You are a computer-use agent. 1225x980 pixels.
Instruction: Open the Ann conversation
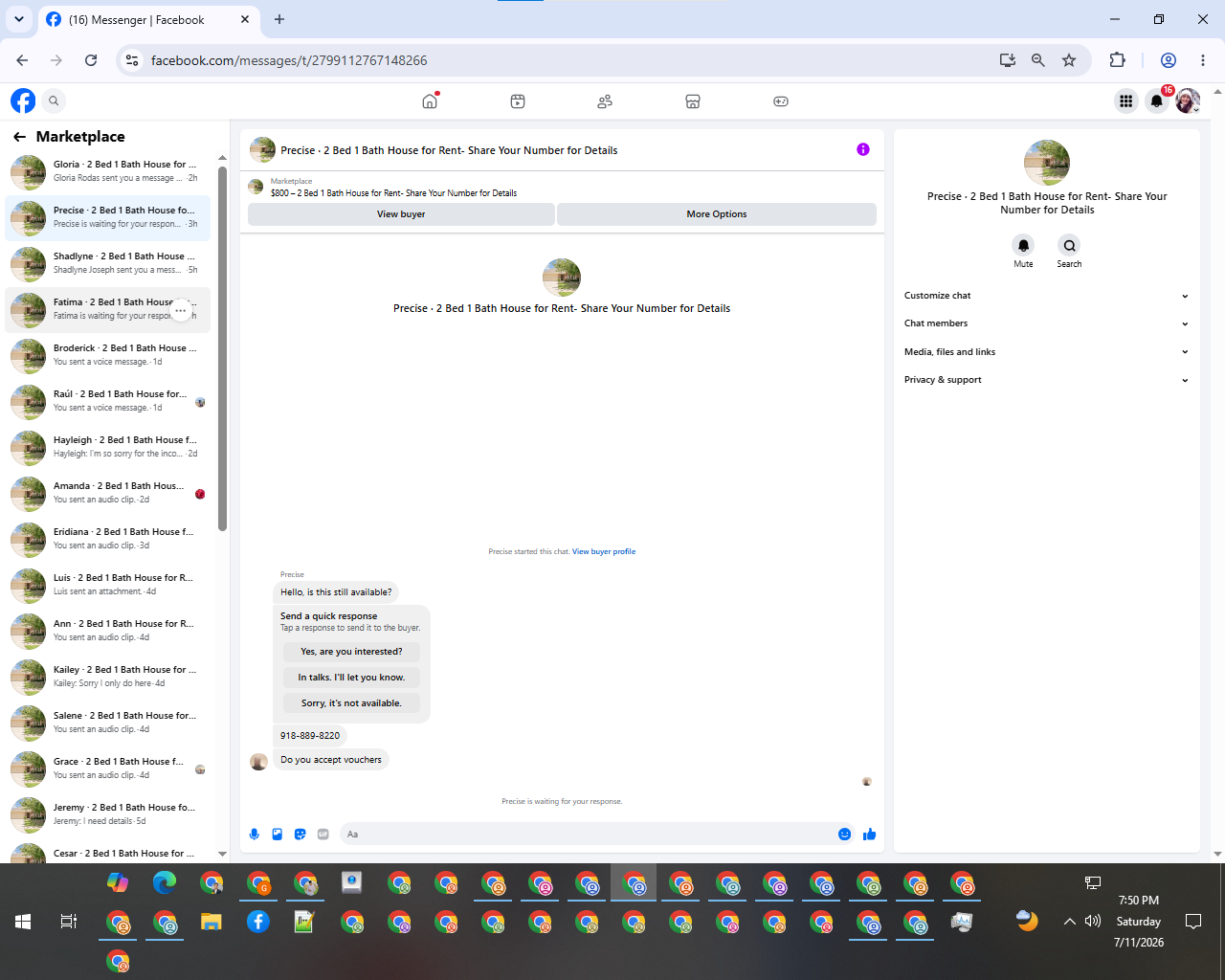(x=107, y=632)
